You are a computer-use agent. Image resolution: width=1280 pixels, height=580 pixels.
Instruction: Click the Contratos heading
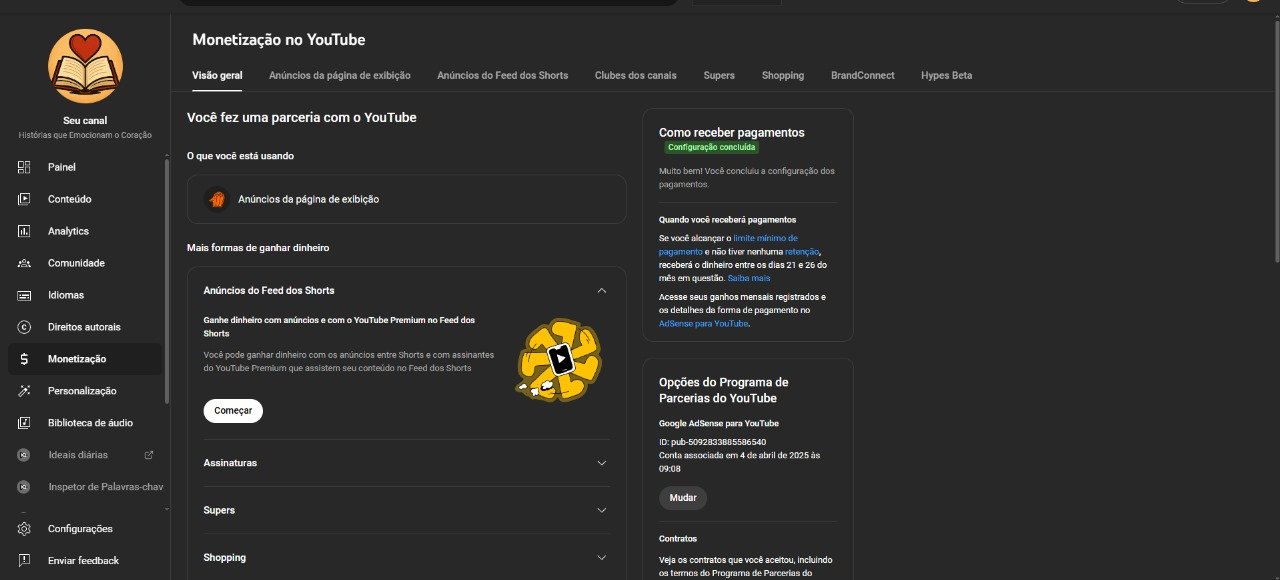tap(678, 539)
